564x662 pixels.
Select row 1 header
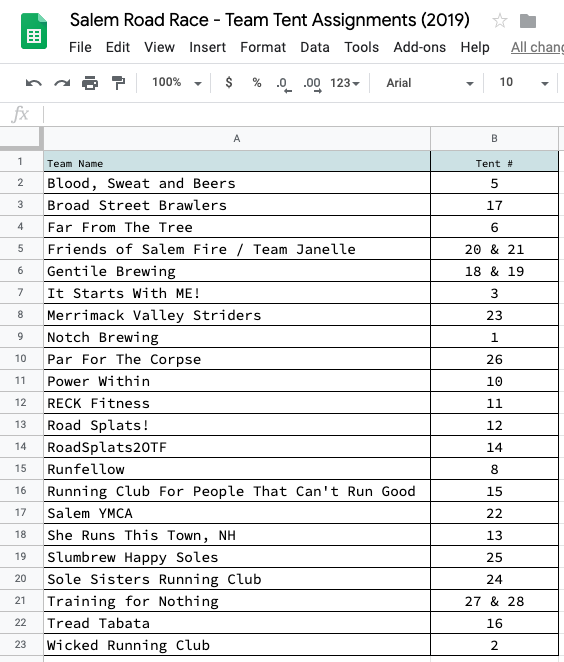pos(20,161)
